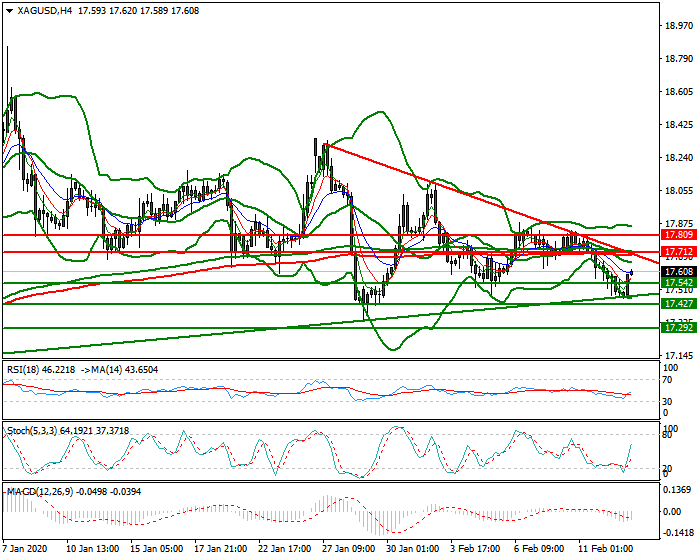Select the 18.605 price scale value
The width and height of the screenshot is (700, 560).
coord(679,92)
